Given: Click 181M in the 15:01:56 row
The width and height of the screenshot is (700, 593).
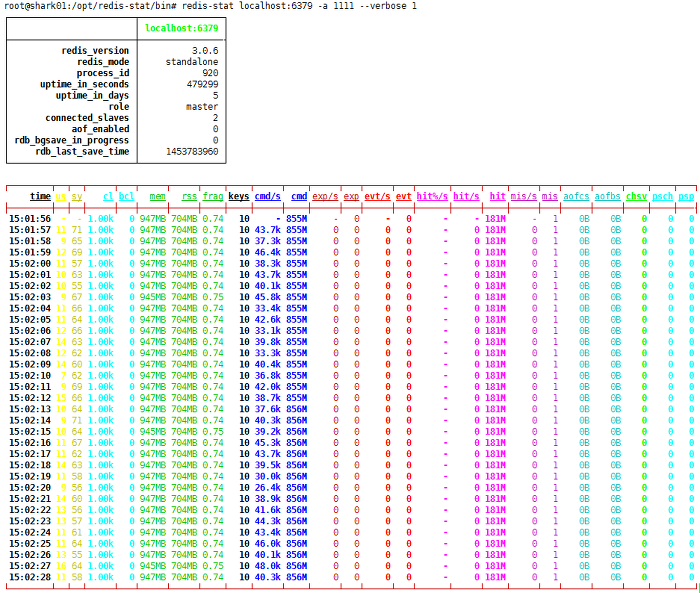Looking at the screenshot, I should [495, 219].
